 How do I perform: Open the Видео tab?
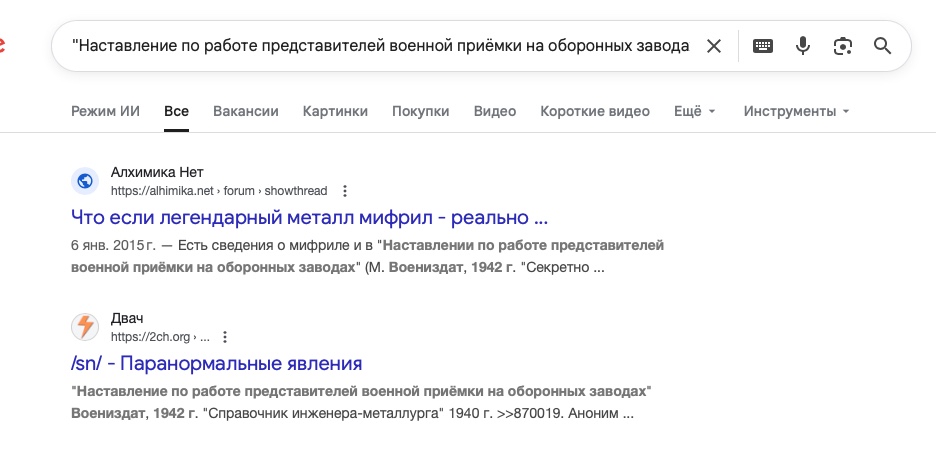[x=494, y=111]
